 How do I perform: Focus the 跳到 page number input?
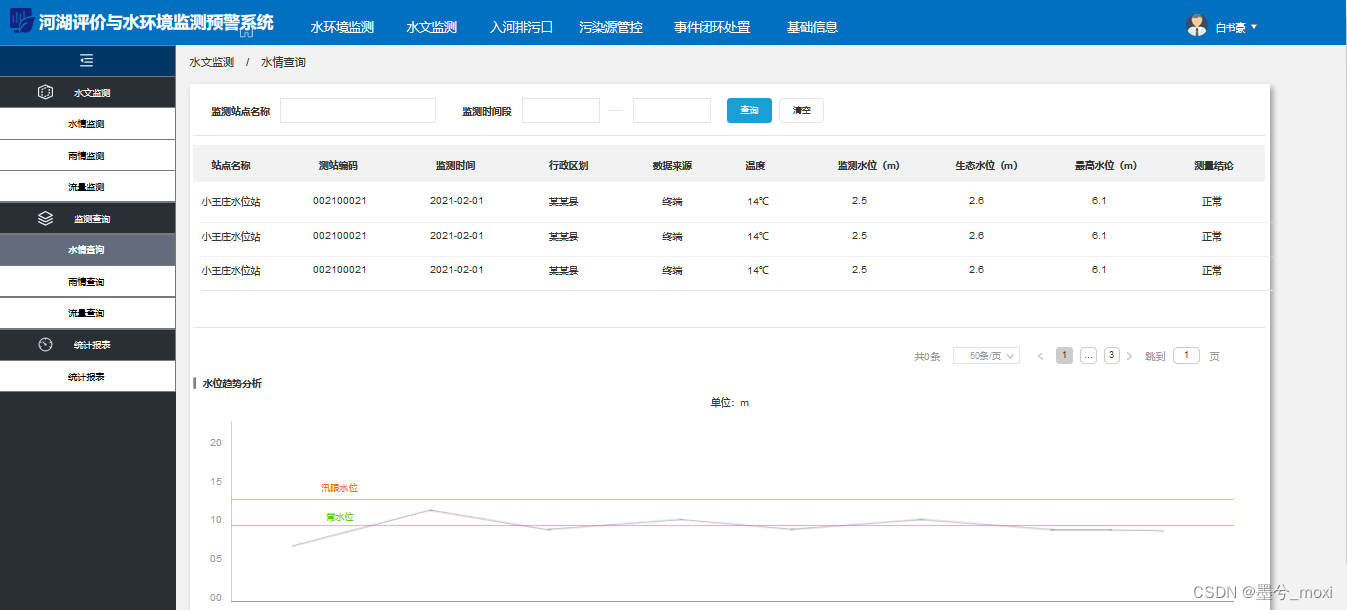coord(1186,356)
